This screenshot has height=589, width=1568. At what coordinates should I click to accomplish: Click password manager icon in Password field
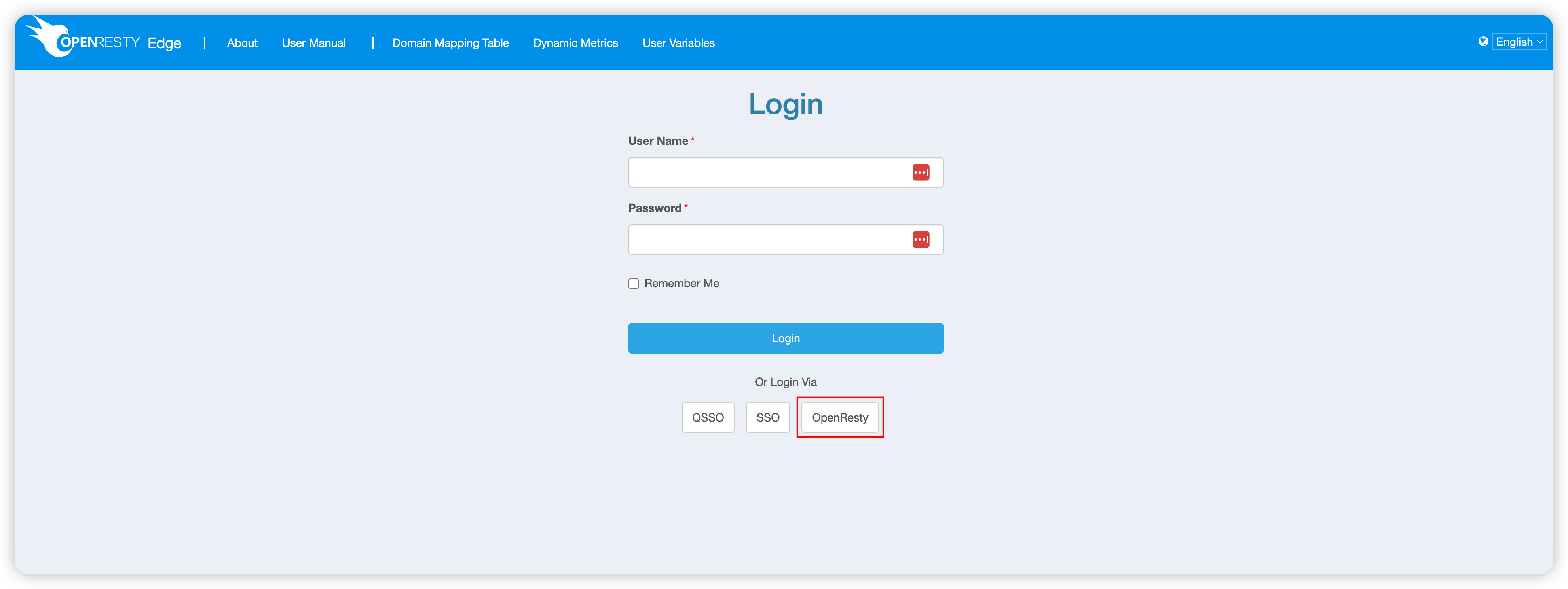tap(920, 239)
